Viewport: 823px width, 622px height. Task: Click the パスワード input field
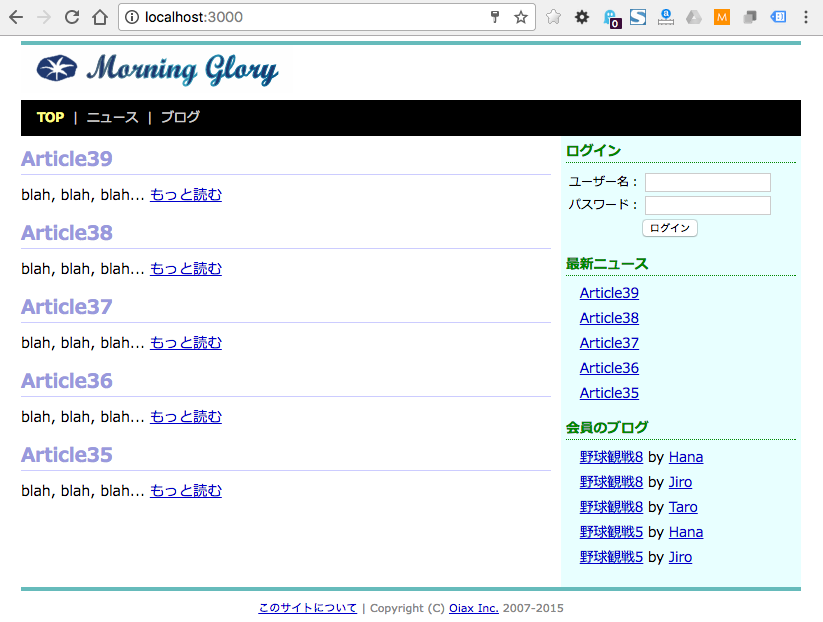708,205
